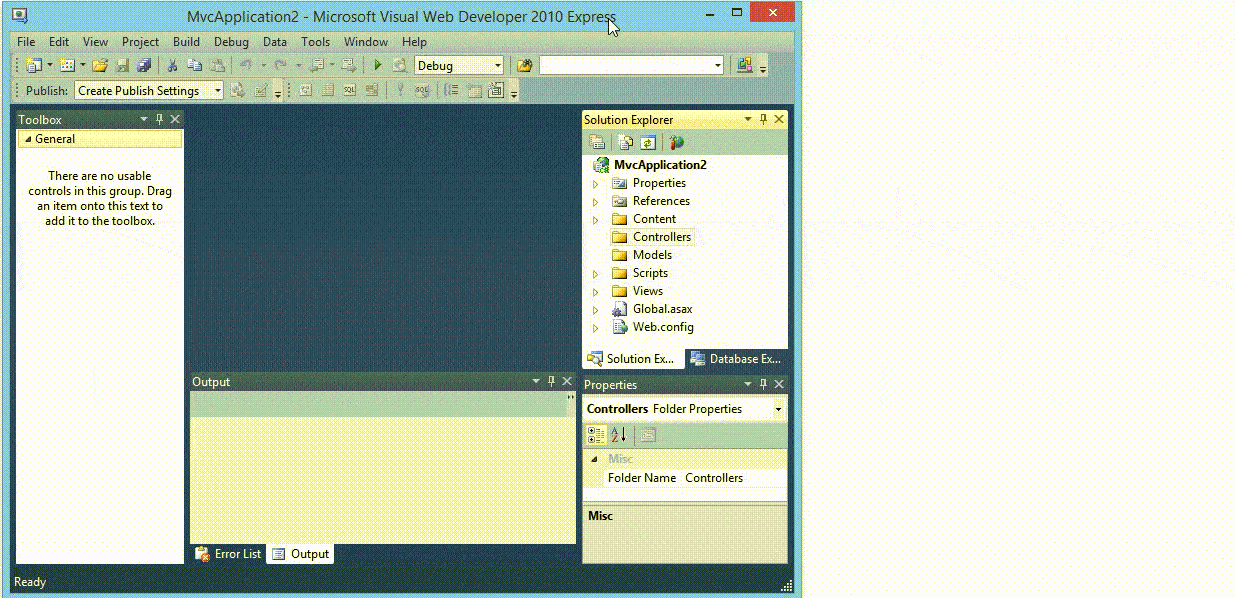Open the View menu
Screen dimensions: 1235x598
click(95, 42)
